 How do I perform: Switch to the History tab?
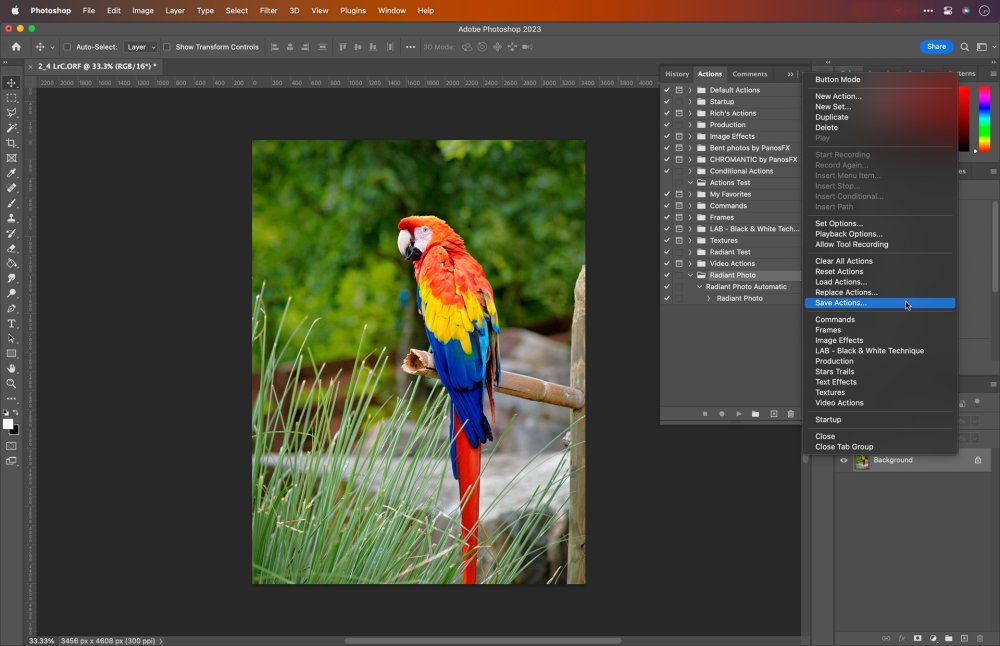pos(677,74)
